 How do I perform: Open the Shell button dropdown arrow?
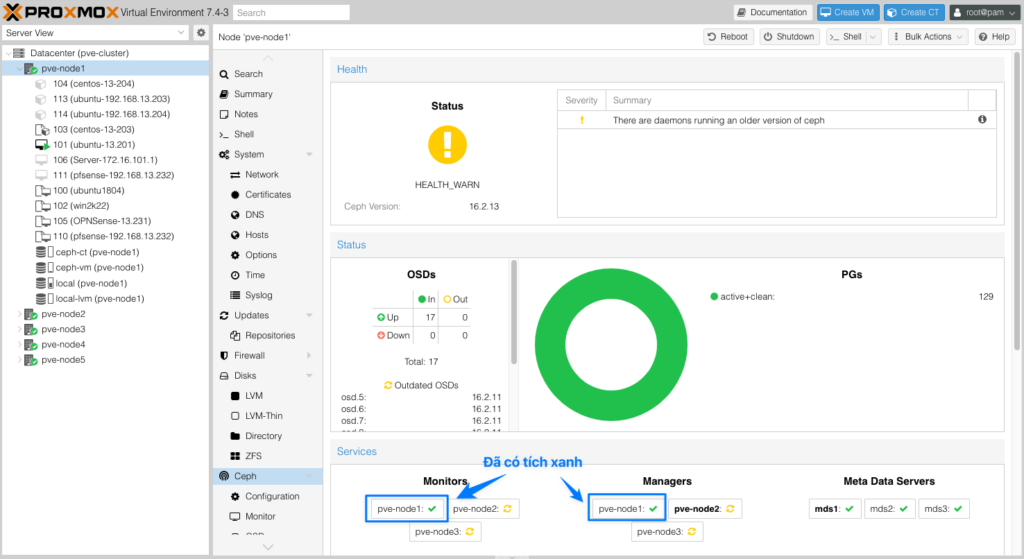pyautogui.click(x=873, y=37)
